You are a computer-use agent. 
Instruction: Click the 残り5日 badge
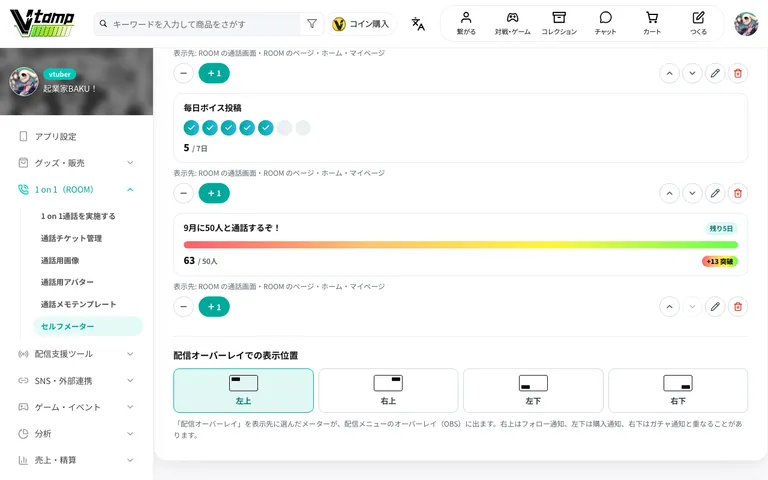coord(721,229)
